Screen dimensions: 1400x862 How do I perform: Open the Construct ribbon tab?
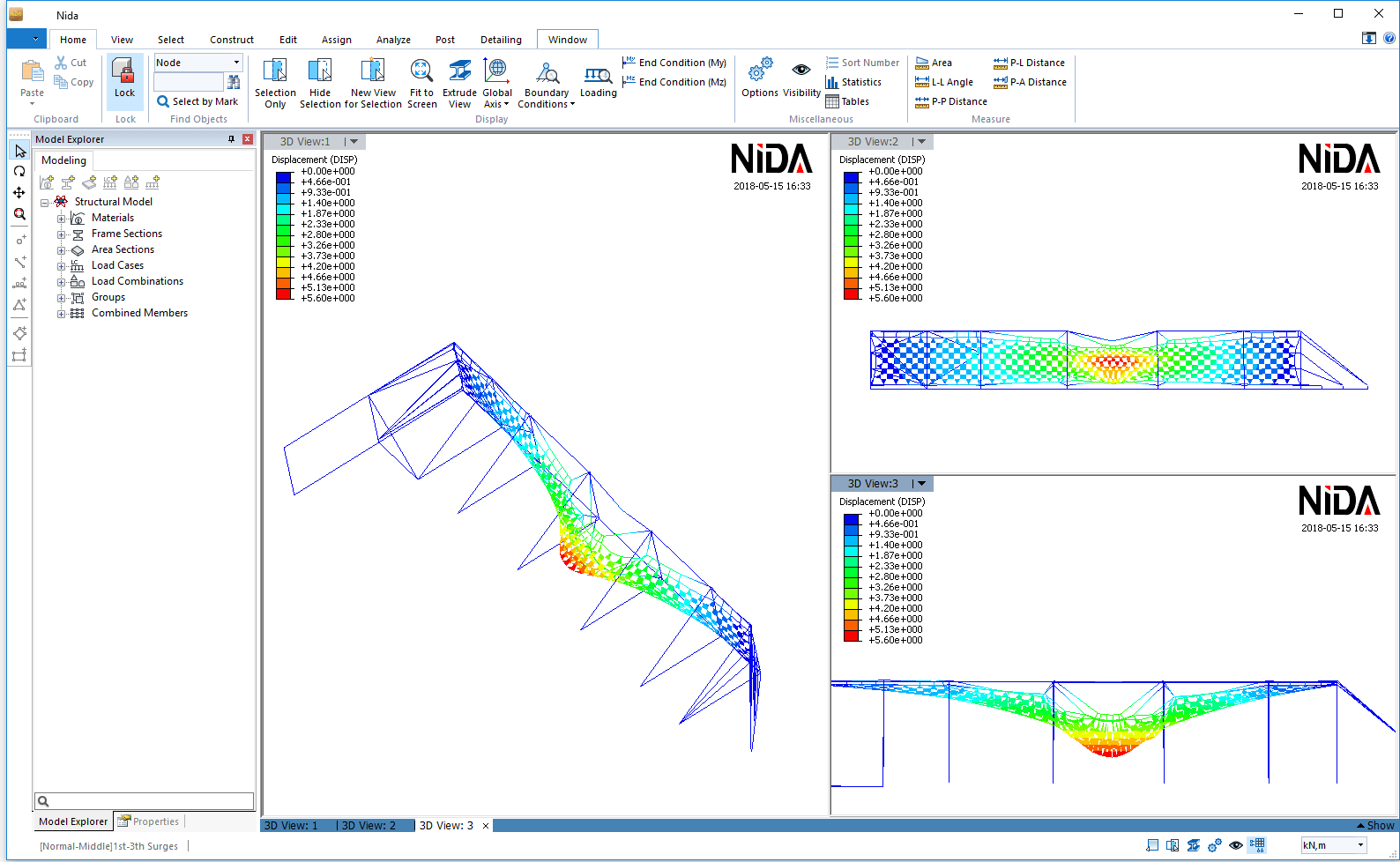pos(232,40)
